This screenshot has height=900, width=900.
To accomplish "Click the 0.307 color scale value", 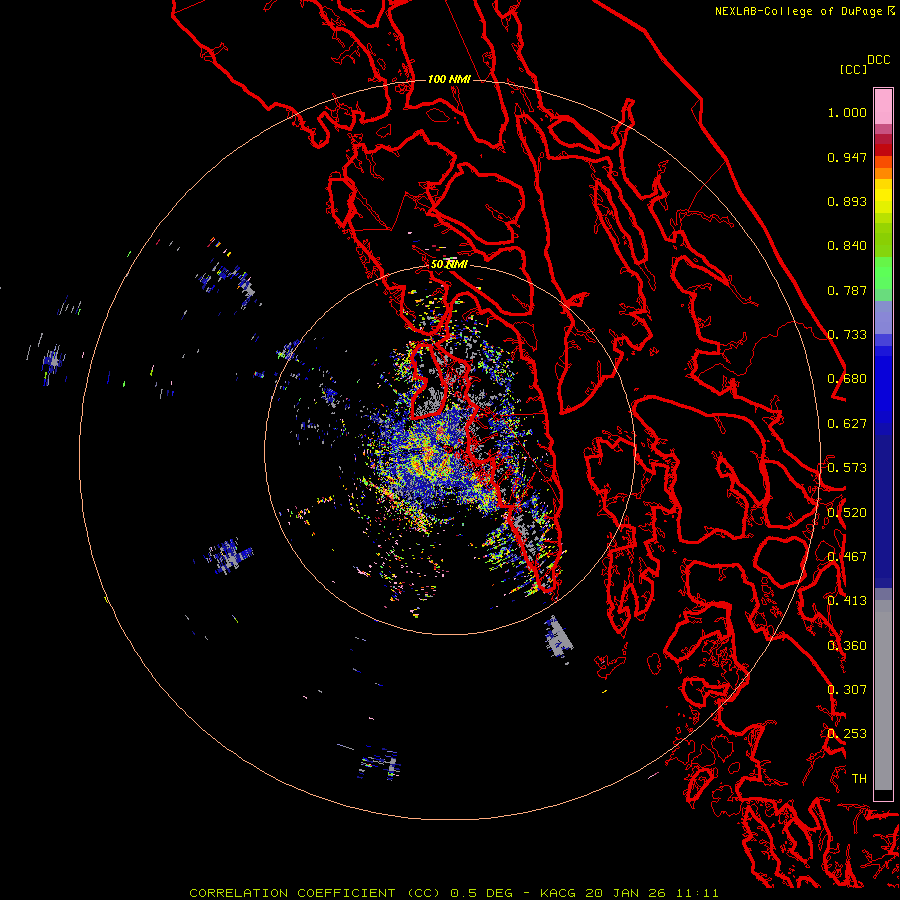I will click(x=847, y=690).
